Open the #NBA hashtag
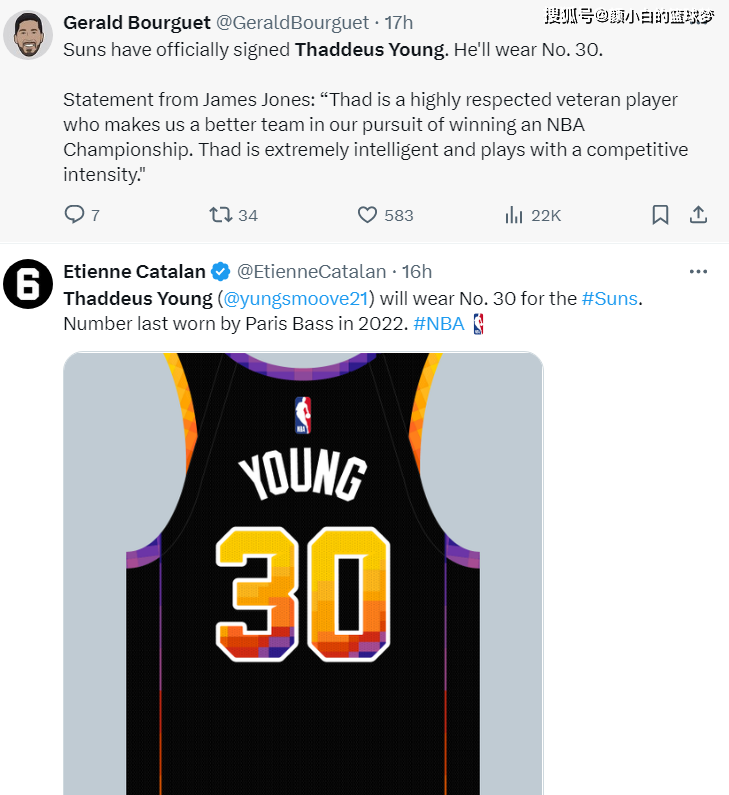 (x=438, y=324)
